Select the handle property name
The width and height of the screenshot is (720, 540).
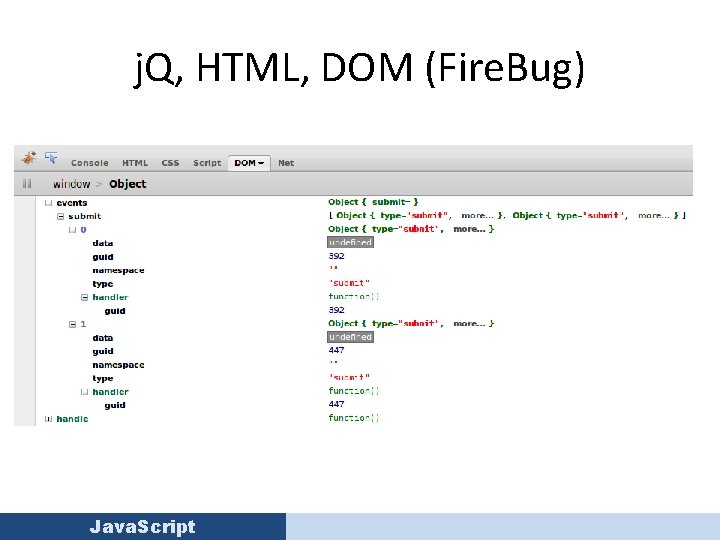coord(72,419)
